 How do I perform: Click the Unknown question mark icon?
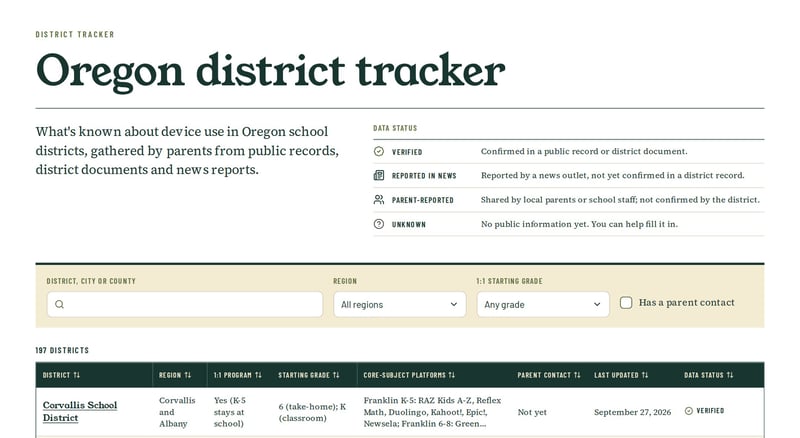[x=379, y=224]
